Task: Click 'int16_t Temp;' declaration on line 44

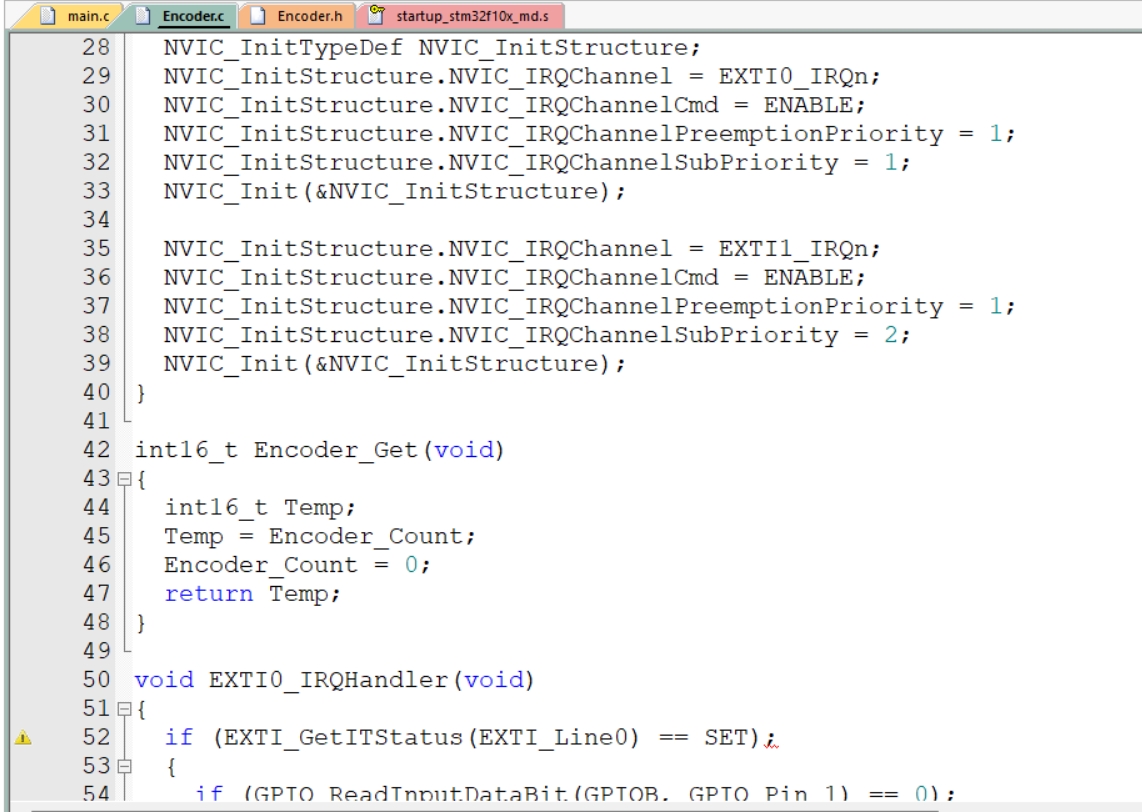Action: coord(260,508)
